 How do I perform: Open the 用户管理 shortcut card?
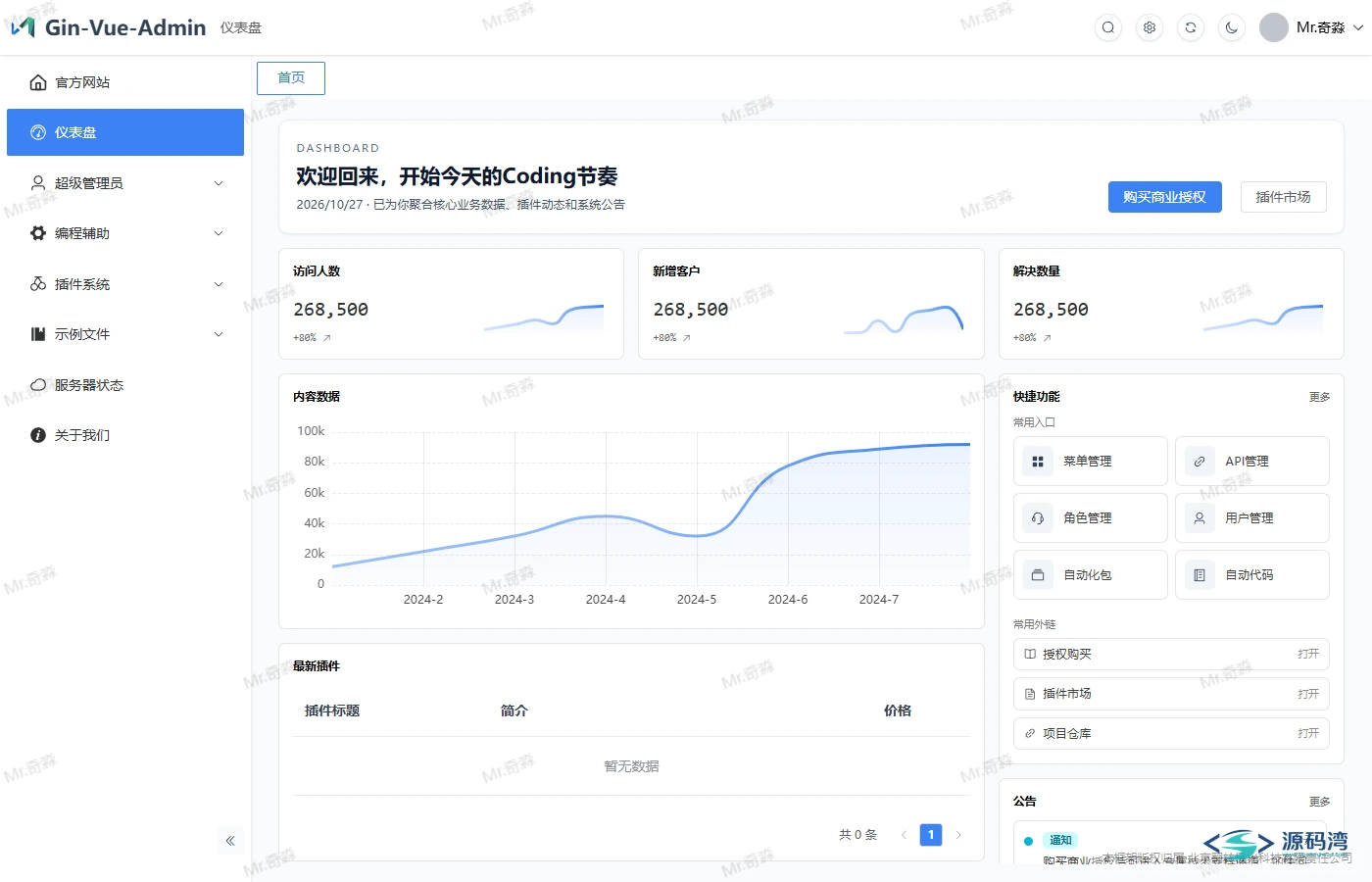point(1252,518)
